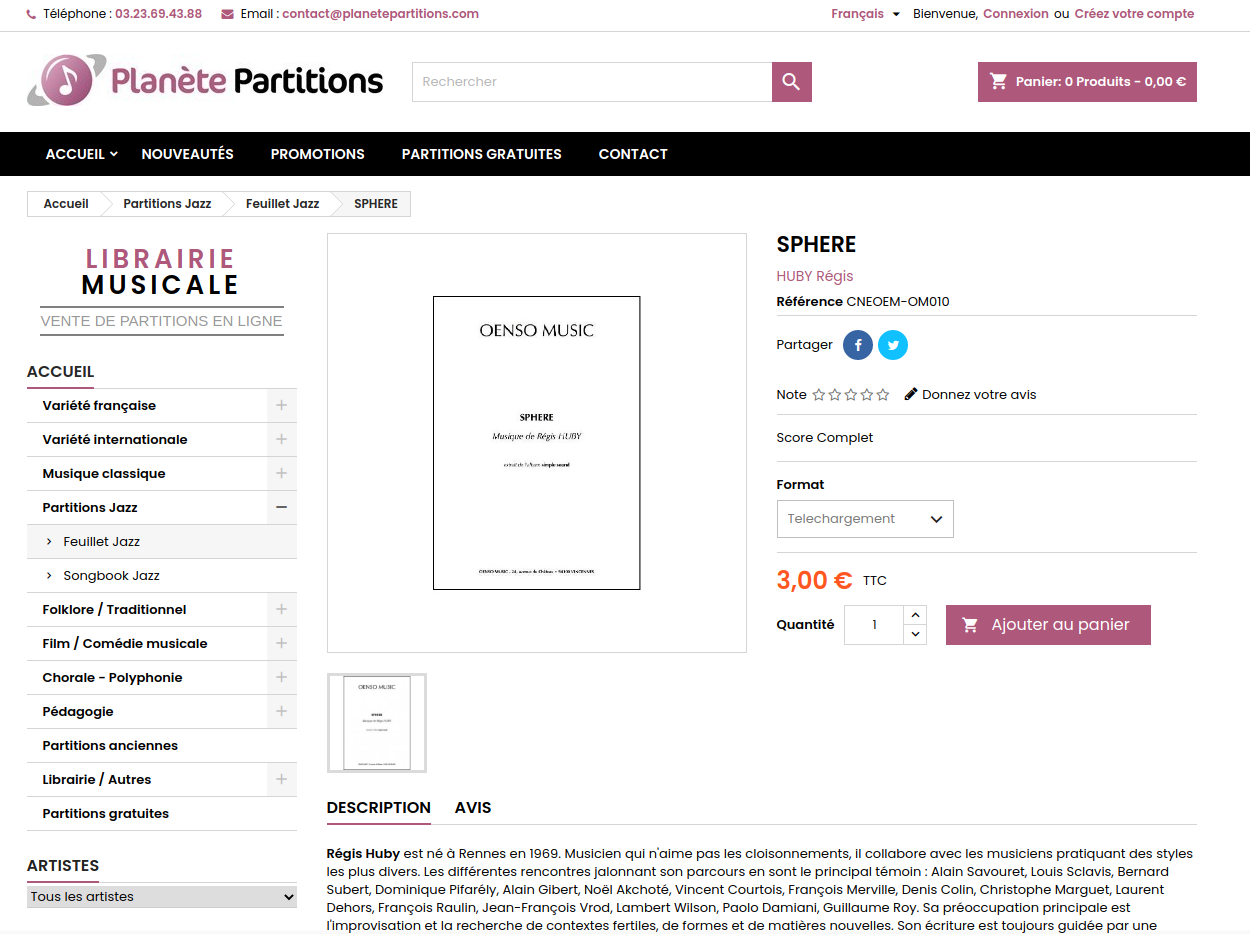
Task: Collapse the Partitions Jazz category
Action: pos(281,507)
